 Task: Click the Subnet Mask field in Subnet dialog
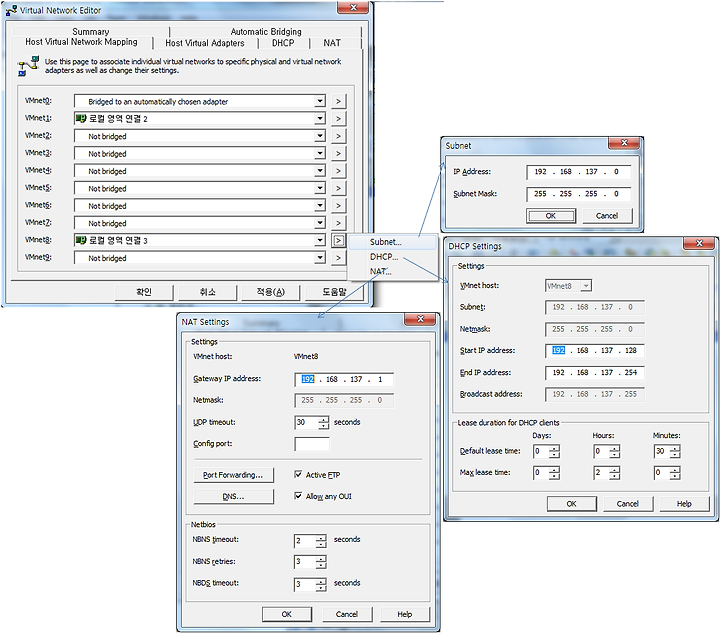(x=579, y=194)
